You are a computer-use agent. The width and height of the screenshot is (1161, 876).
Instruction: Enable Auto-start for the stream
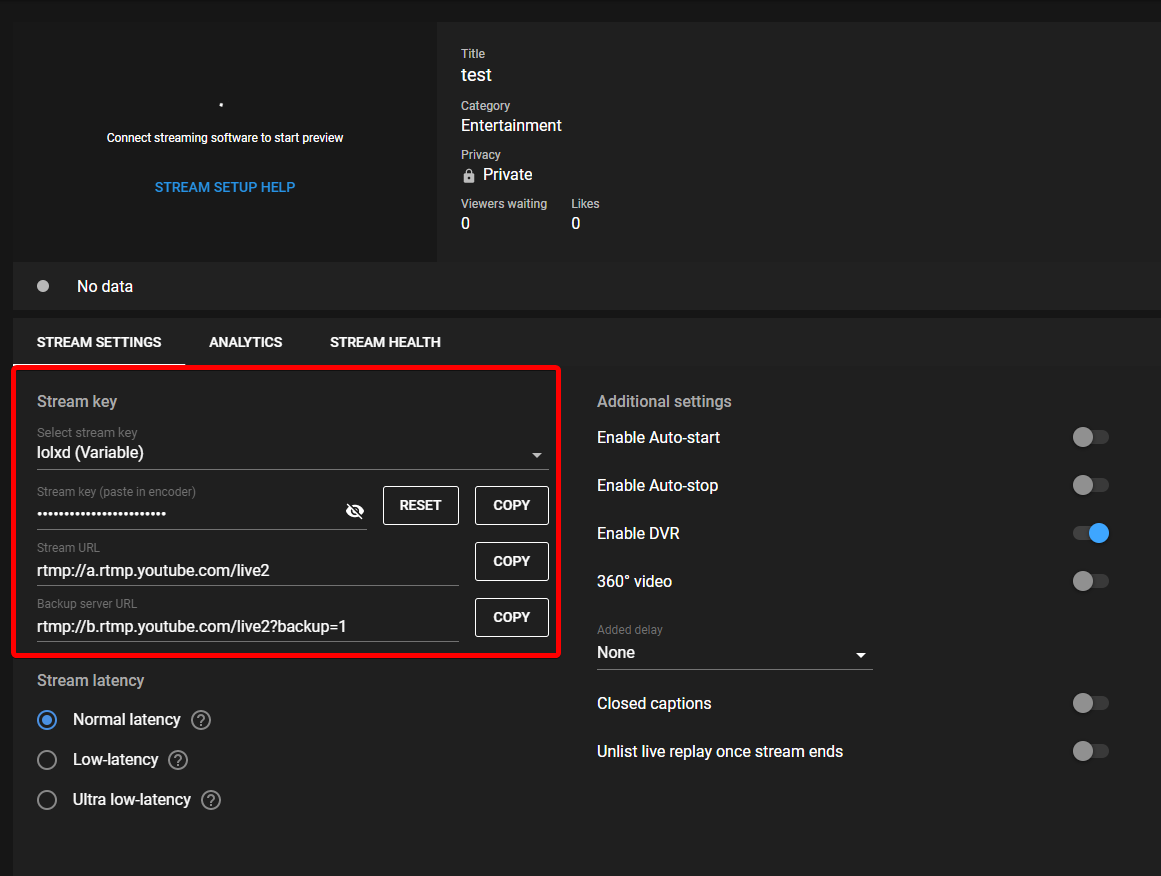point(1090,437)
